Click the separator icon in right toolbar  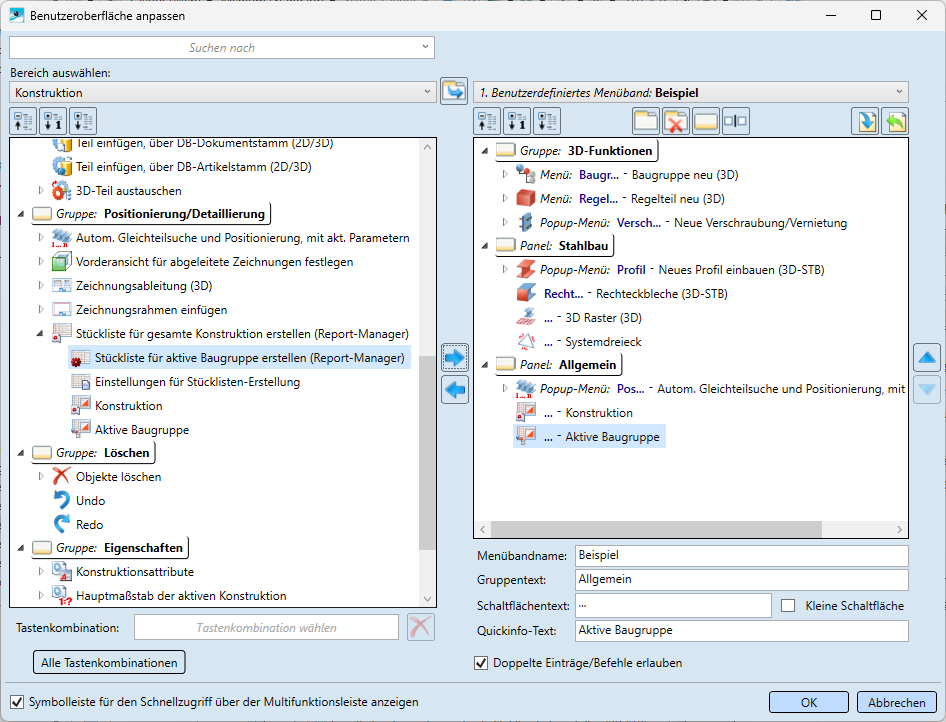[735, 122]
